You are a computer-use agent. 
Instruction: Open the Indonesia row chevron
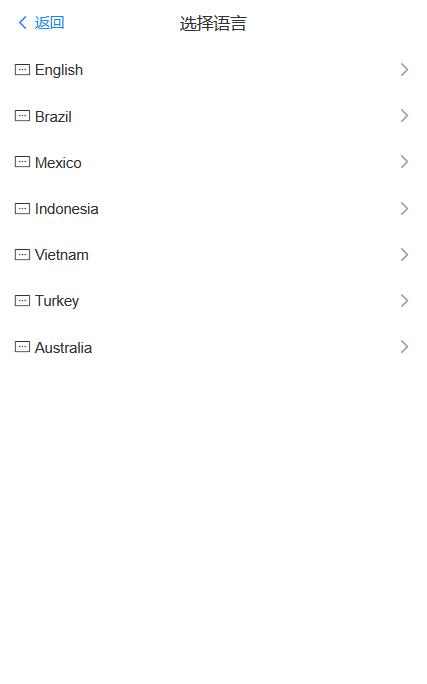(x=404, y=209)
